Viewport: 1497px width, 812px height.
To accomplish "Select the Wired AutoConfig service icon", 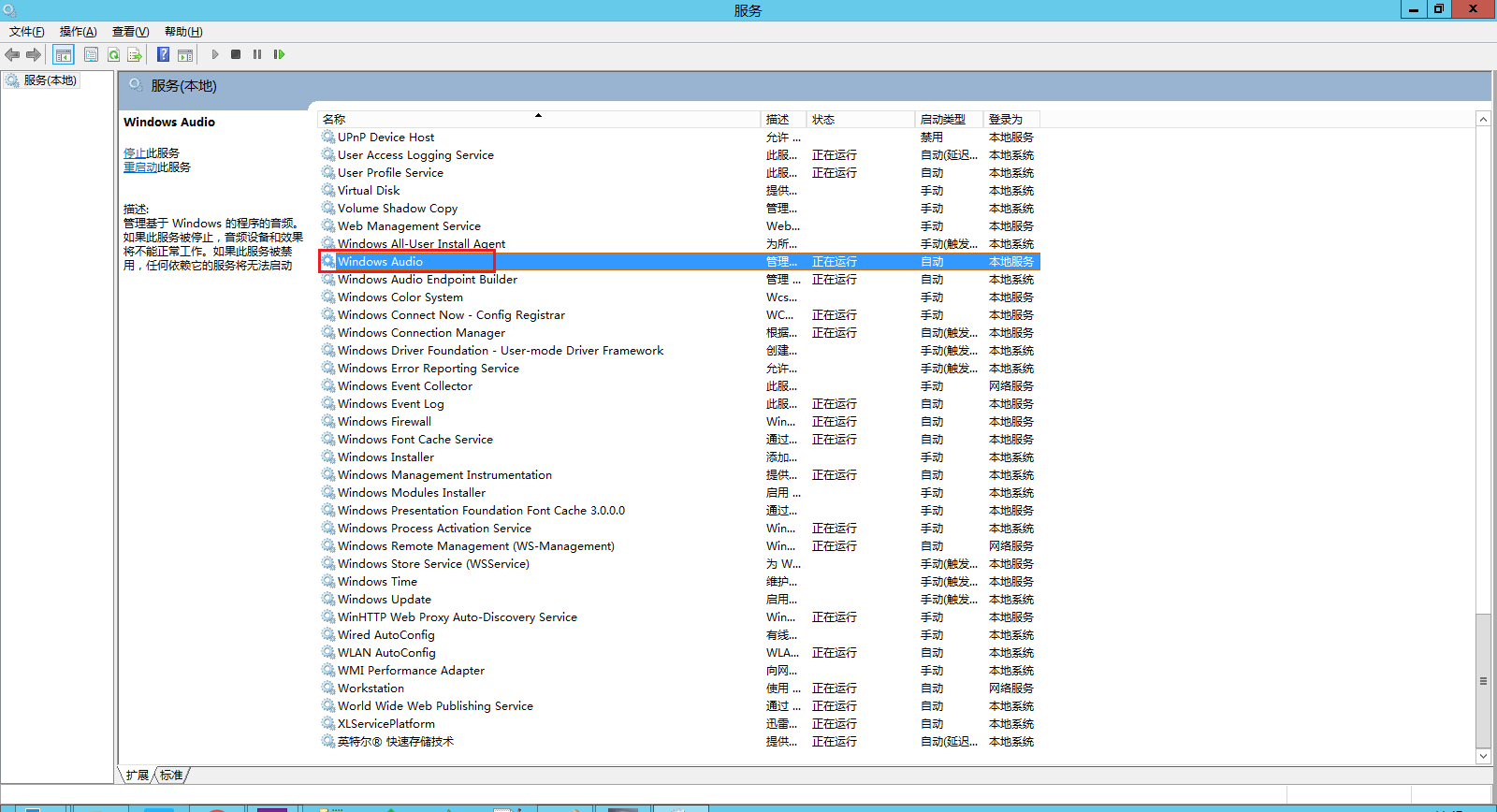I will click(x=328, y=634).
